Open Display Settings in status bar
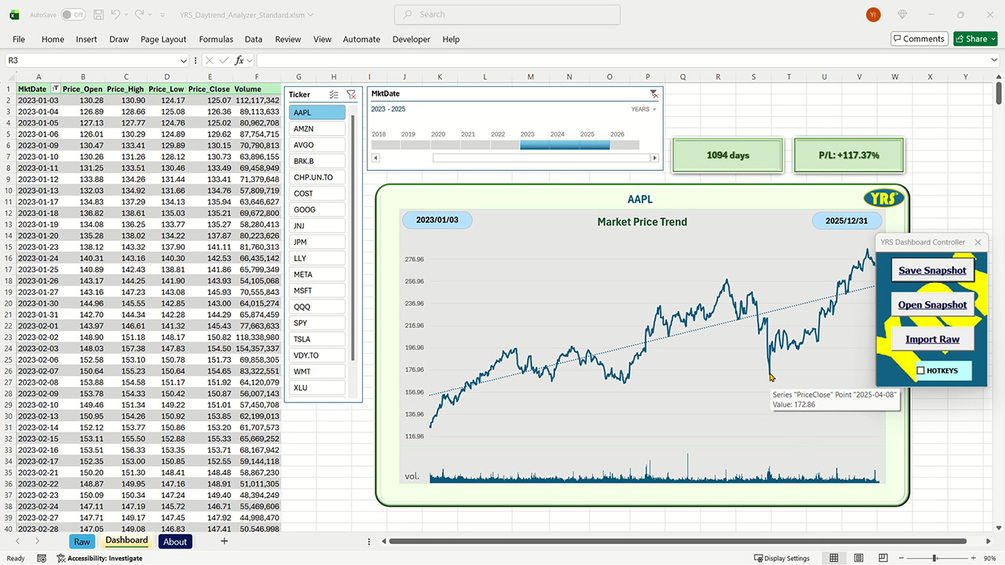The height and width of the screenshot is (565, 1005). click(781, 559)
